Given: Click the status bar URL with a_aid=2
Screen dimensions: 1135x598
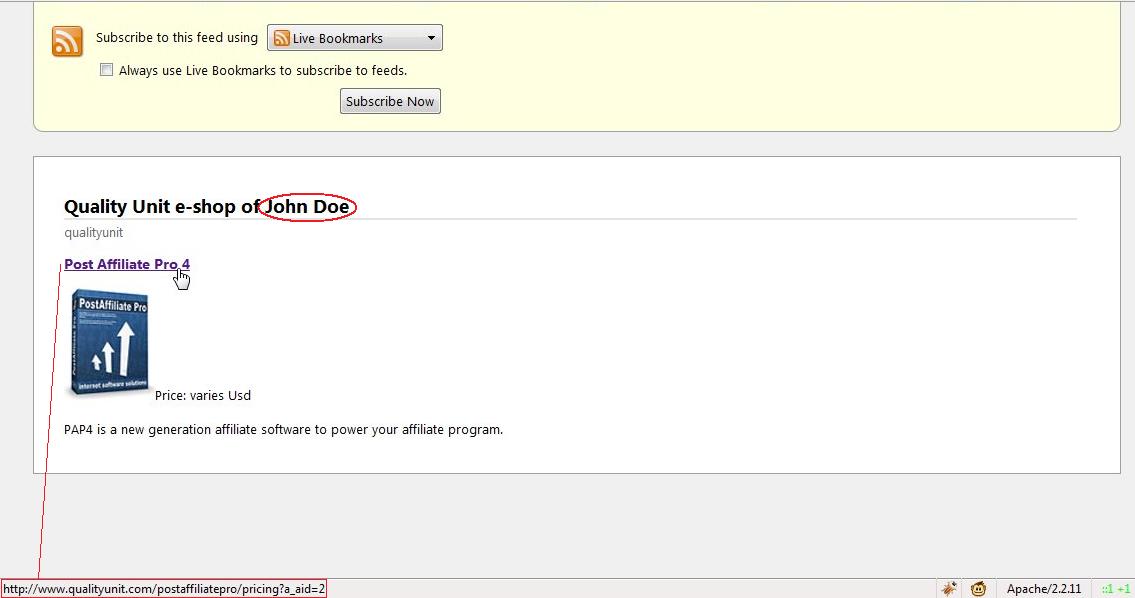Looking at the screenshot, I should point(164,589).
